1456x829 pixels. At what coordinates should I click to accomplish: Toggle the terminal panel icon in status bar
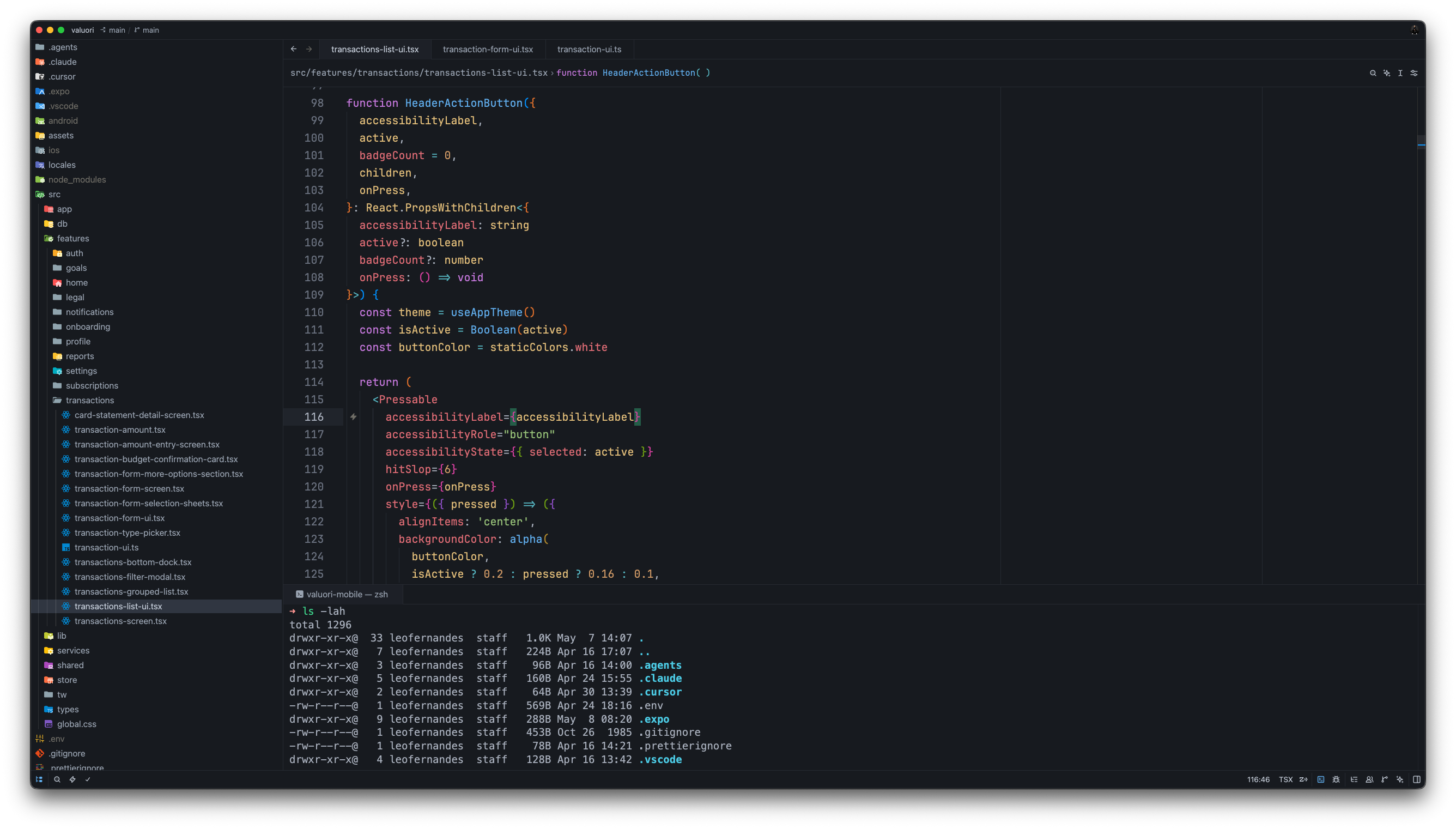(1320, 779)
